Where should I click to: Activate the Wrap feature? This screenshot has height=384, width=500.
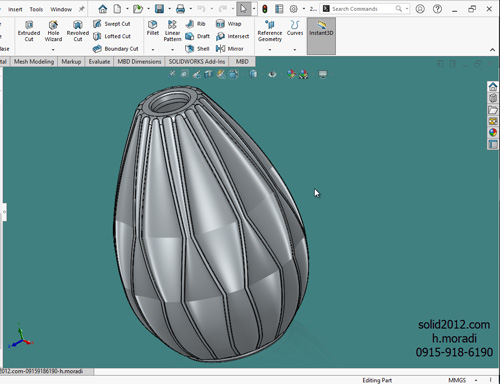click(228, 24)
